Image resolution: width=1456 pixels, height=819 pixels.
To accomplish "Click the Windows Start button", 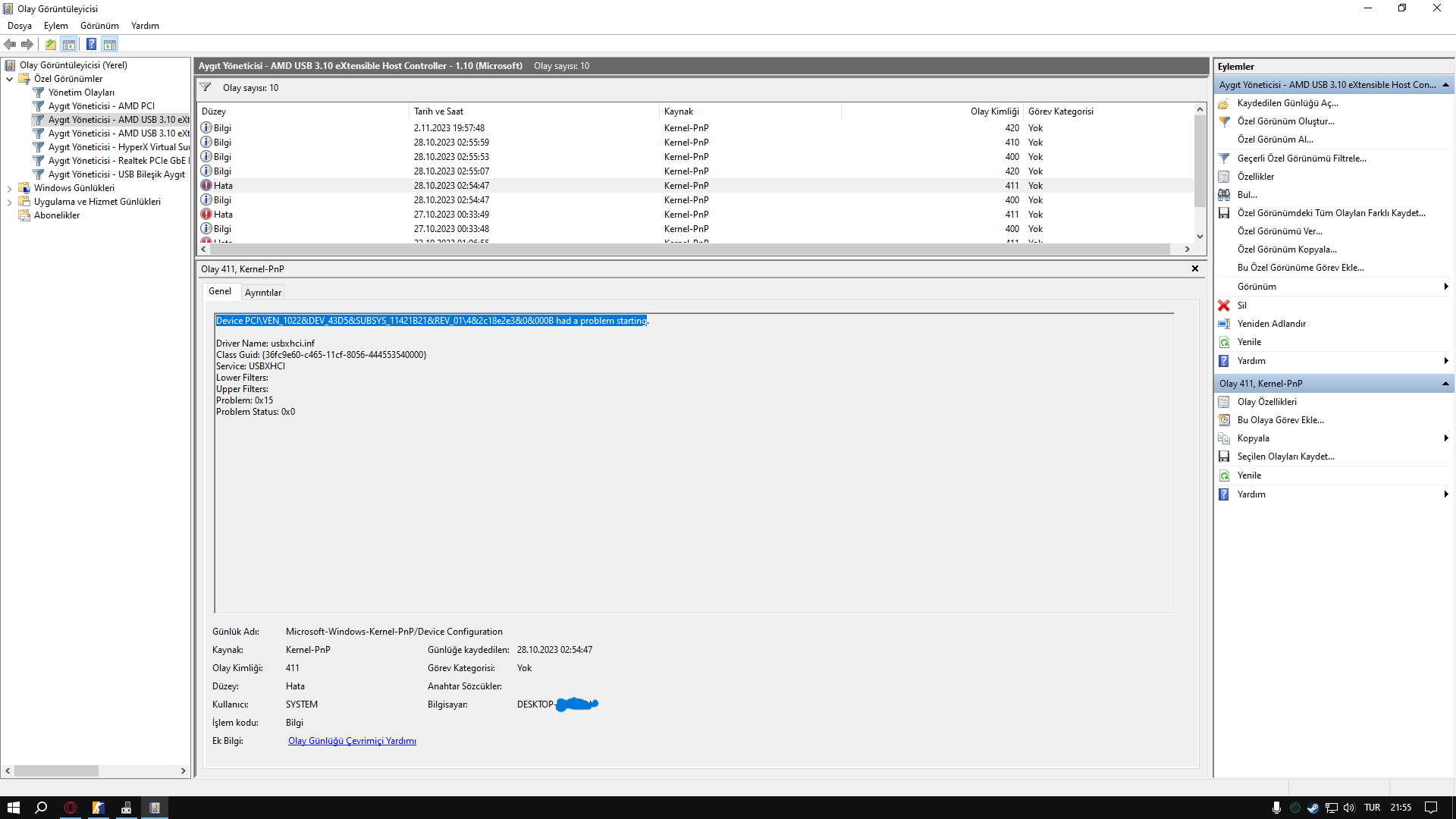I will point(13,808).
